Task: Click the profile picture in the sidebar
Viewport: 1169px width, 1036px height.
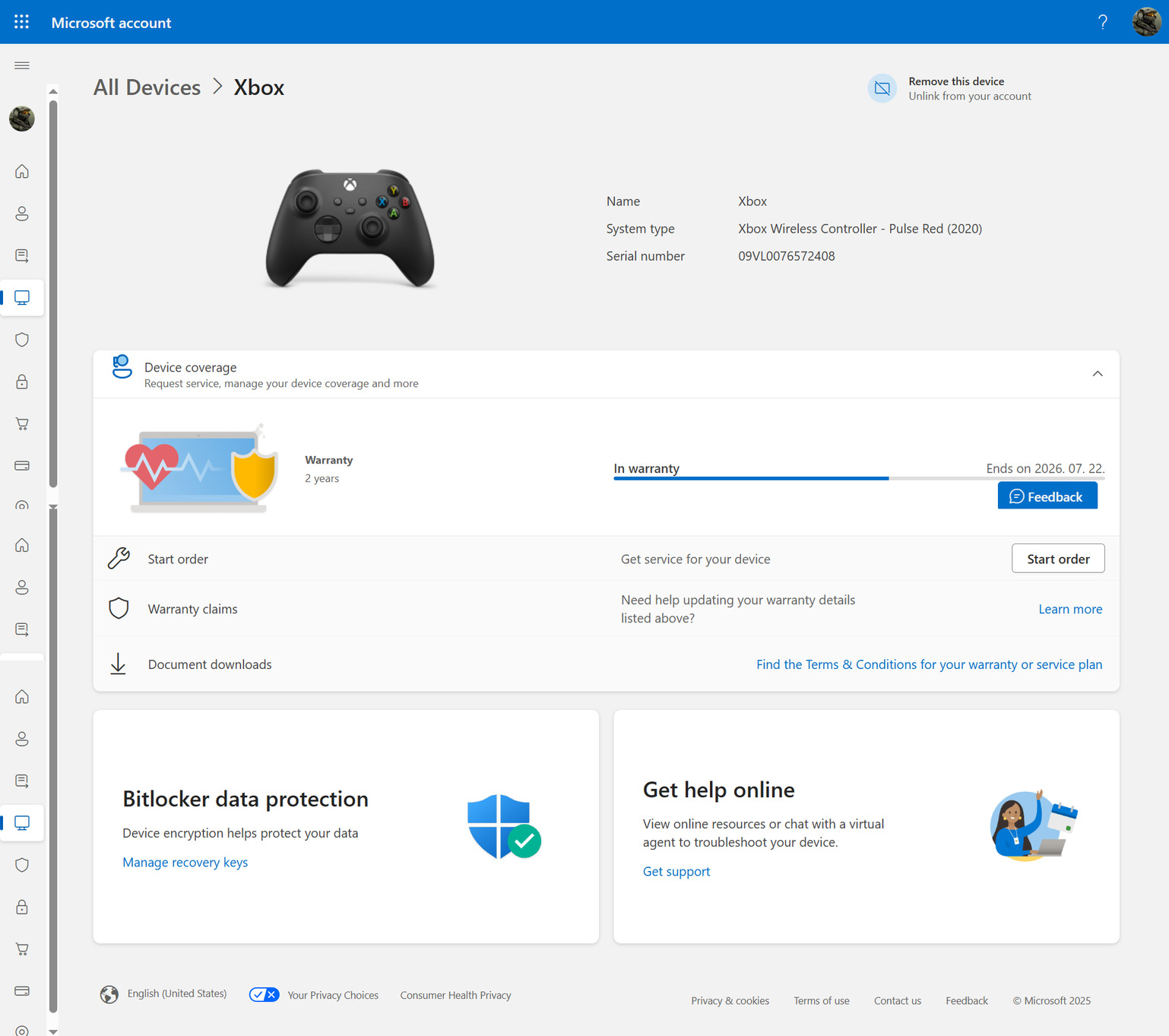Action: click(22, 119)
